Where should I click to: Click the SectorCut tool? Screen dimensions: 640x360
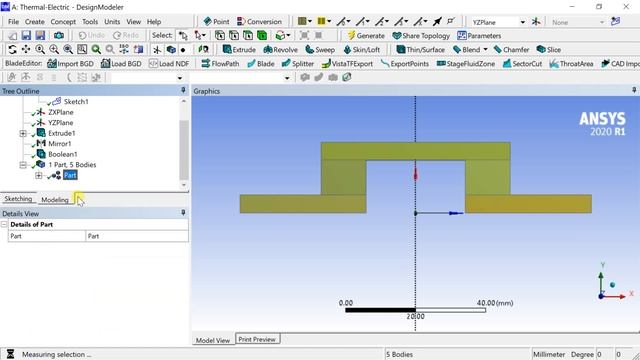pyautogui.click(x=522, y=64)
